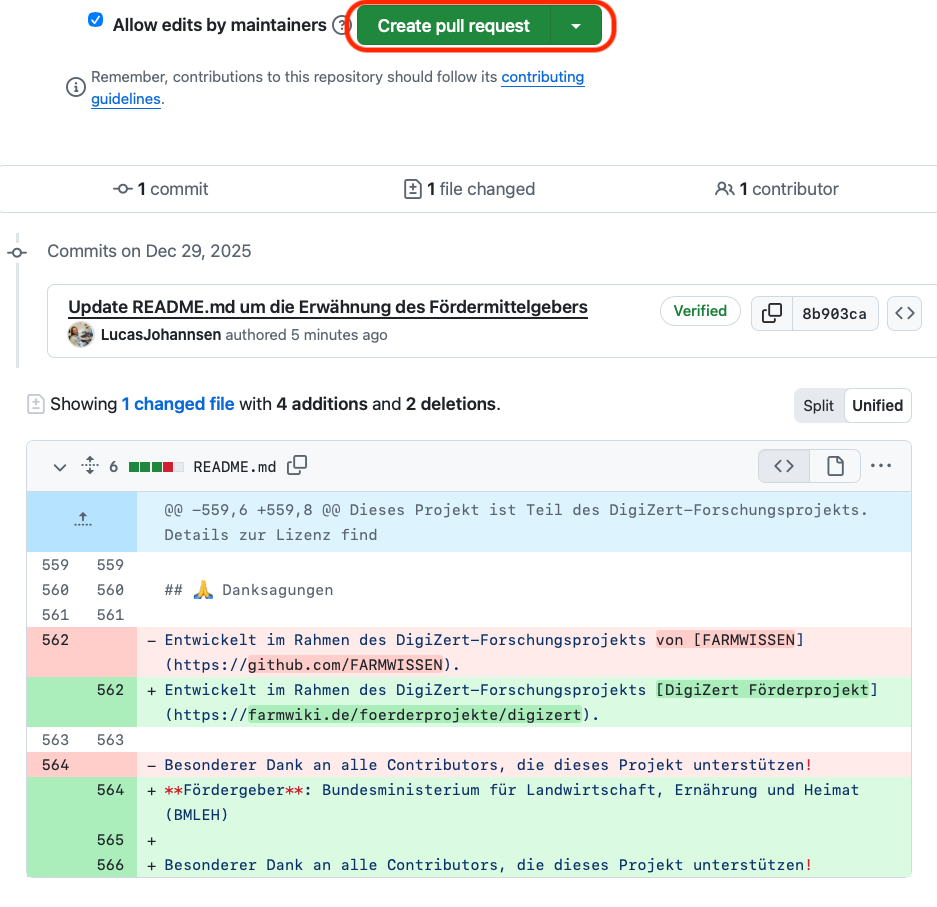Screen dimensions: 937x907
Task: Expand all lines of README.md diff
Action: click(x=90, y=466)
